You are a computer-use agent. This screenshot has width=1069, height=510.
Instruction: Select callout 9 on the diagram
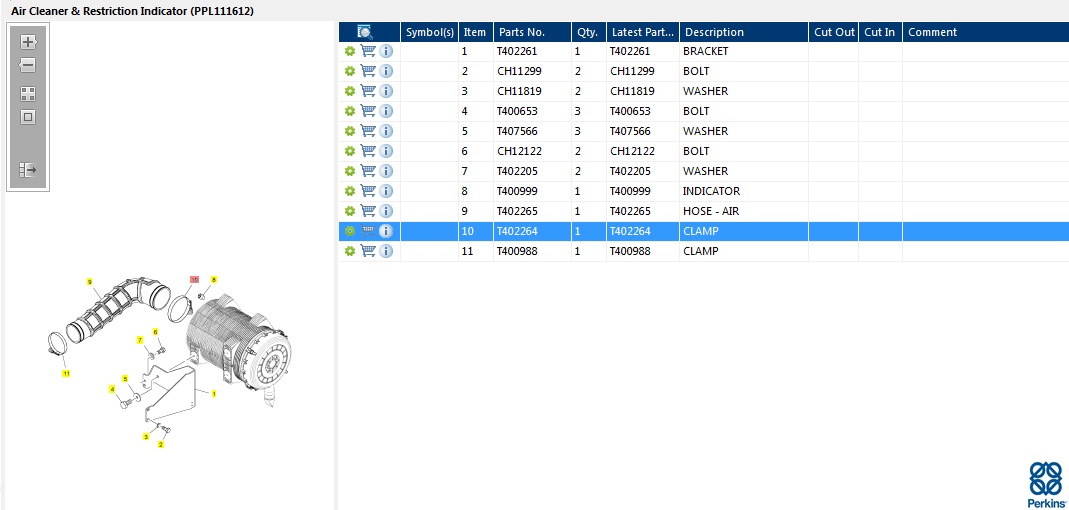pos(89,281)
